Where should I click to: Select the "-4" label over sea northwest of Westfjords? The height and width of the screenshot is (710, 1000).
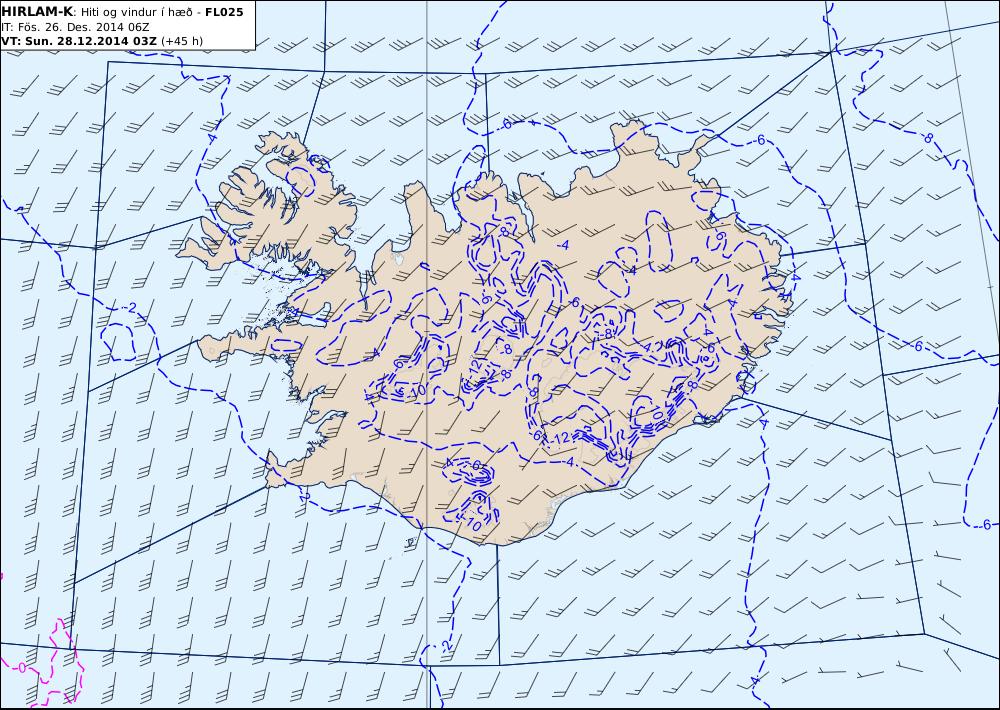point(211,138)
